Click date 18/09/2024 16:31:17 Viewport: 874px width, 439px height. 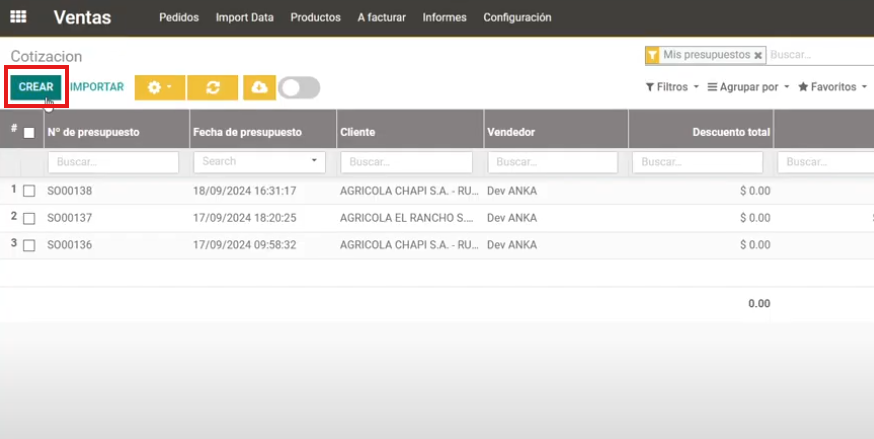click(x=245, y=191)
